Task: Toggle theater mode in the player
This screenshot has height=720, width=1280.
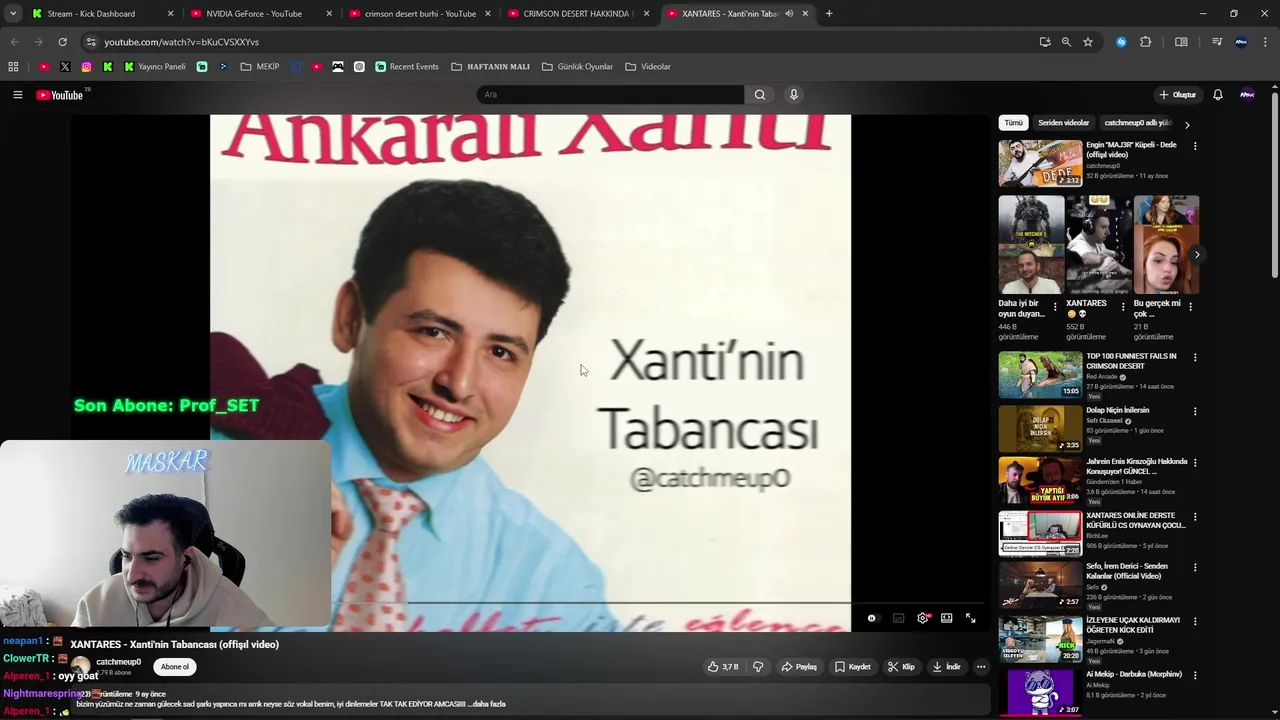Action: click(x=946, y=618)
